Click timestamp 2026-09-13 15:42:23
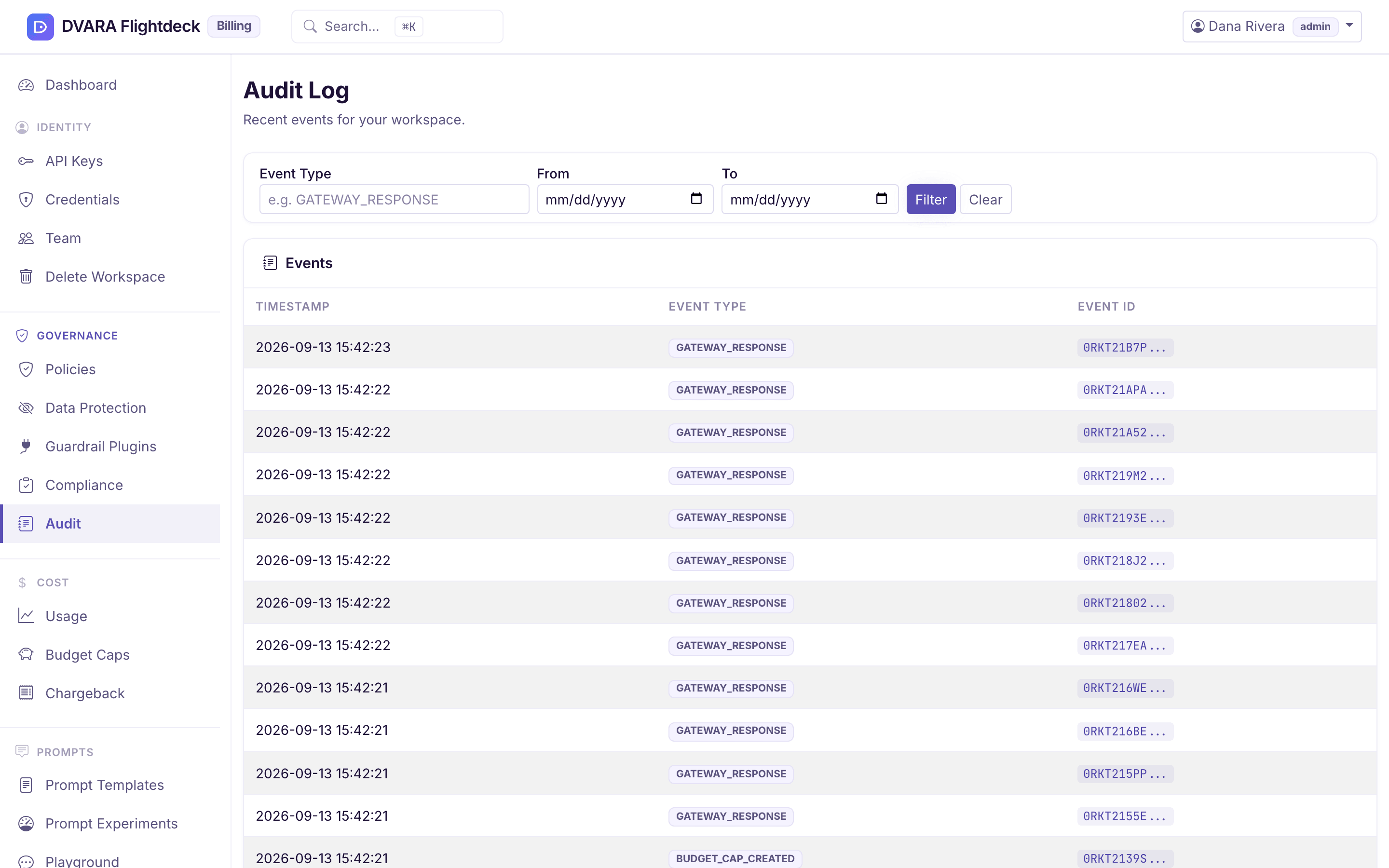 click(x=323, y=347)
